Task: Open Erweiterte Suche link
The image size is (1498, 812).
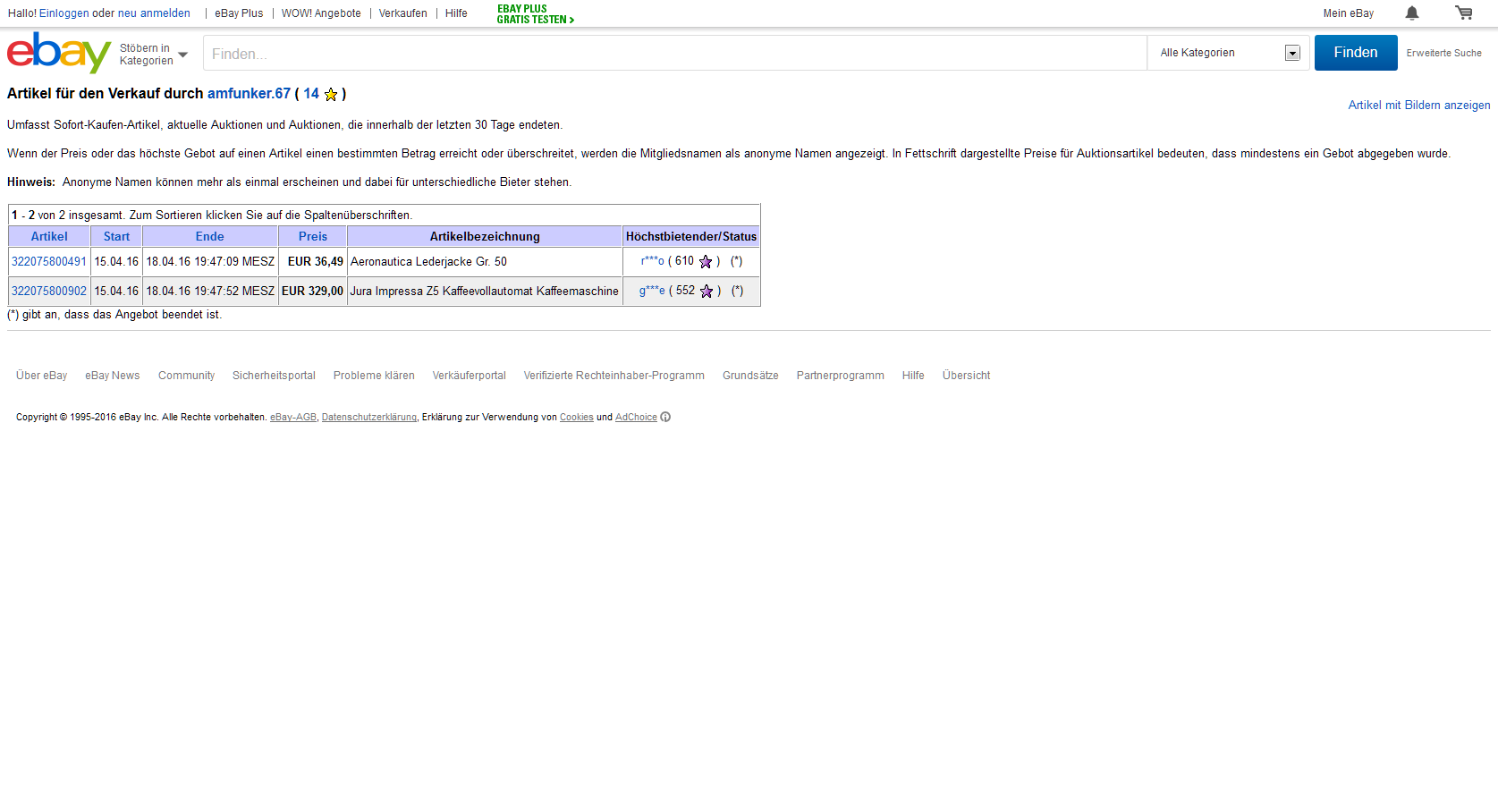Action: 1443,53
